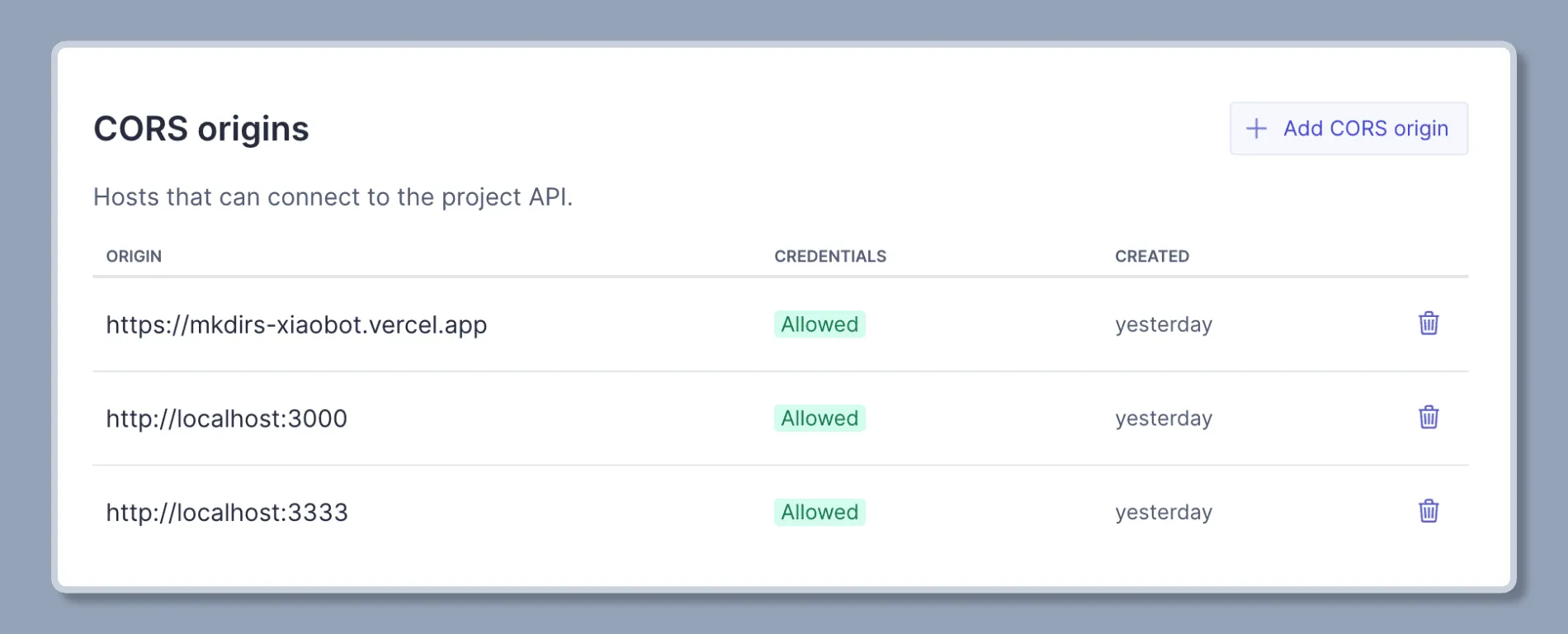Click the http://localhost:3000 origin entry
Image resolution: width=1568 pixels, height=634 pixels.
(x=226, y=419)
